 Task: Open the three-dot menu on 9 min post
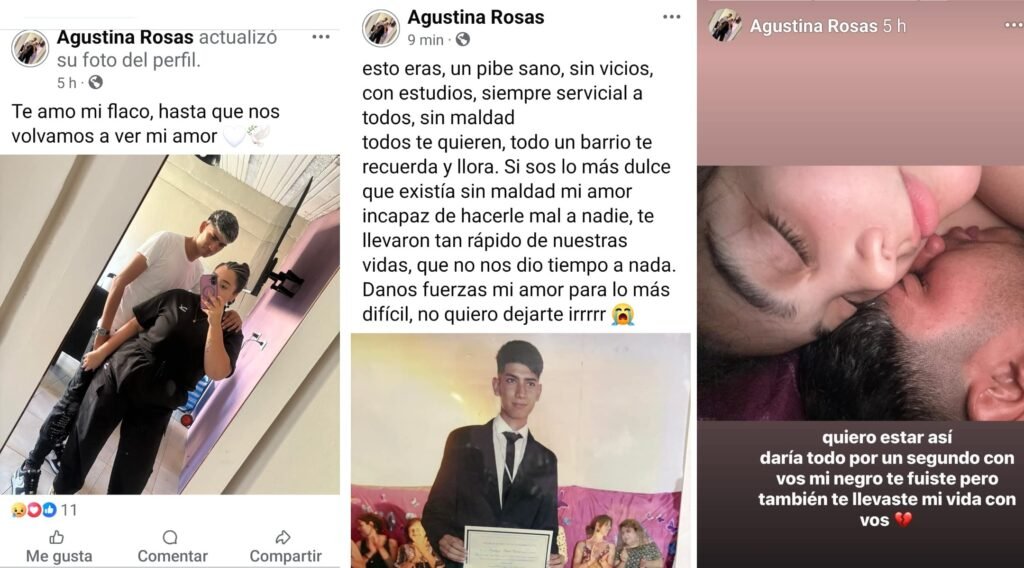pyautogui.click(x=671, y=17)
